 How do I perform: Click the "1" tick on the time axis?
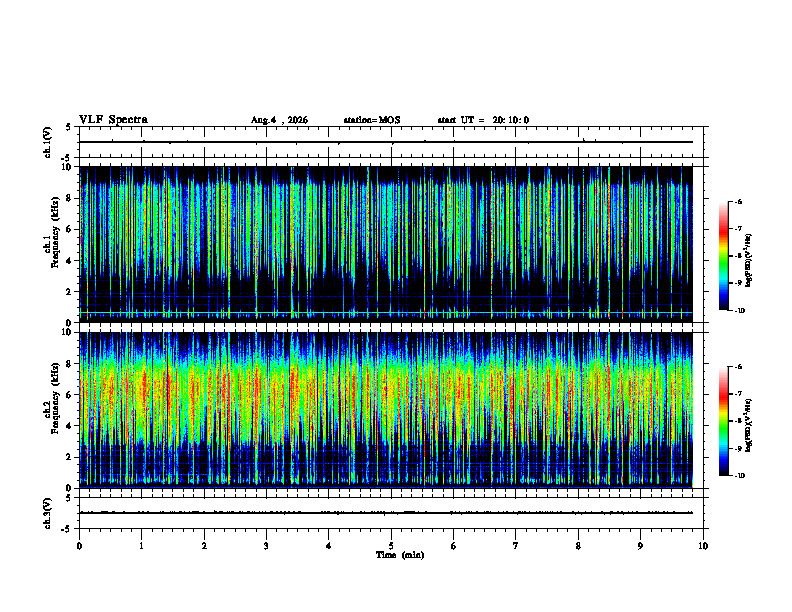(141, 546)
